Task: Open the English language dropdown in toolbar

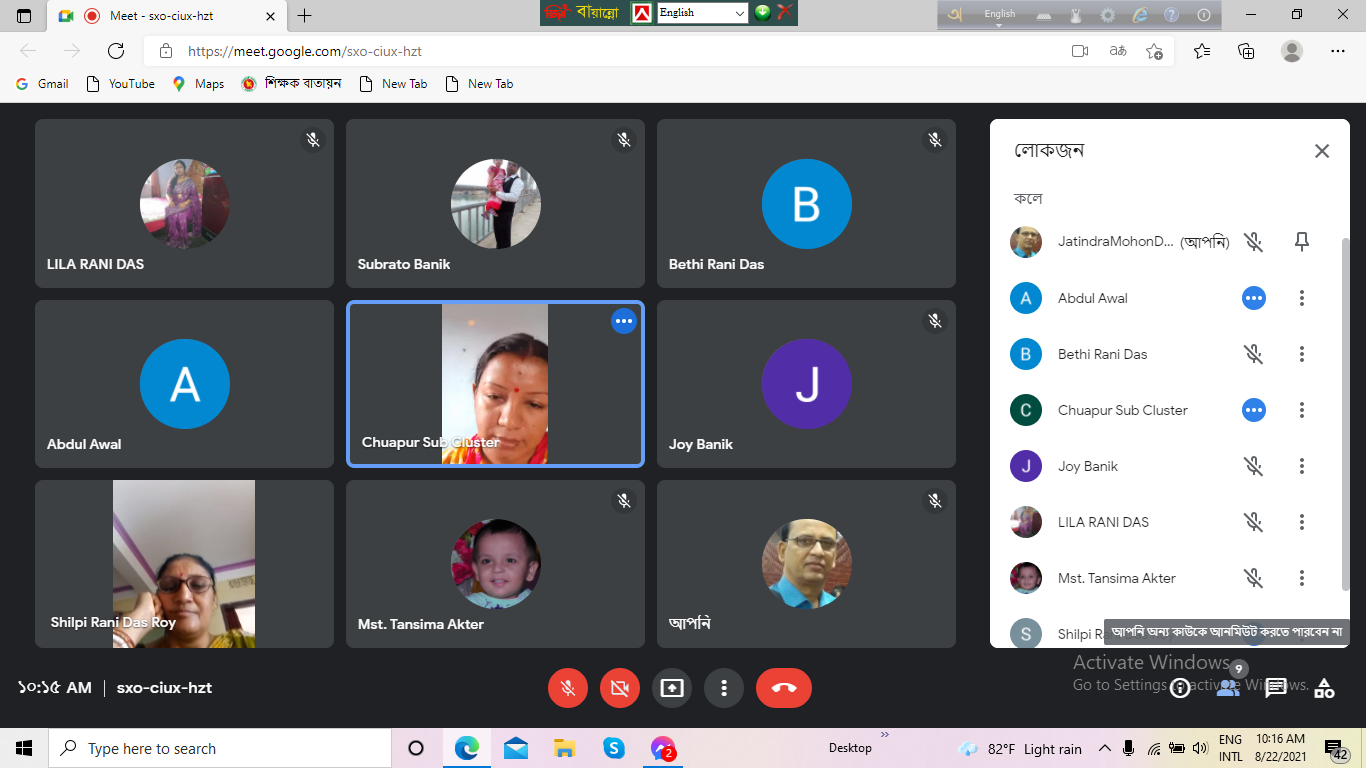Action: (702, 12)
